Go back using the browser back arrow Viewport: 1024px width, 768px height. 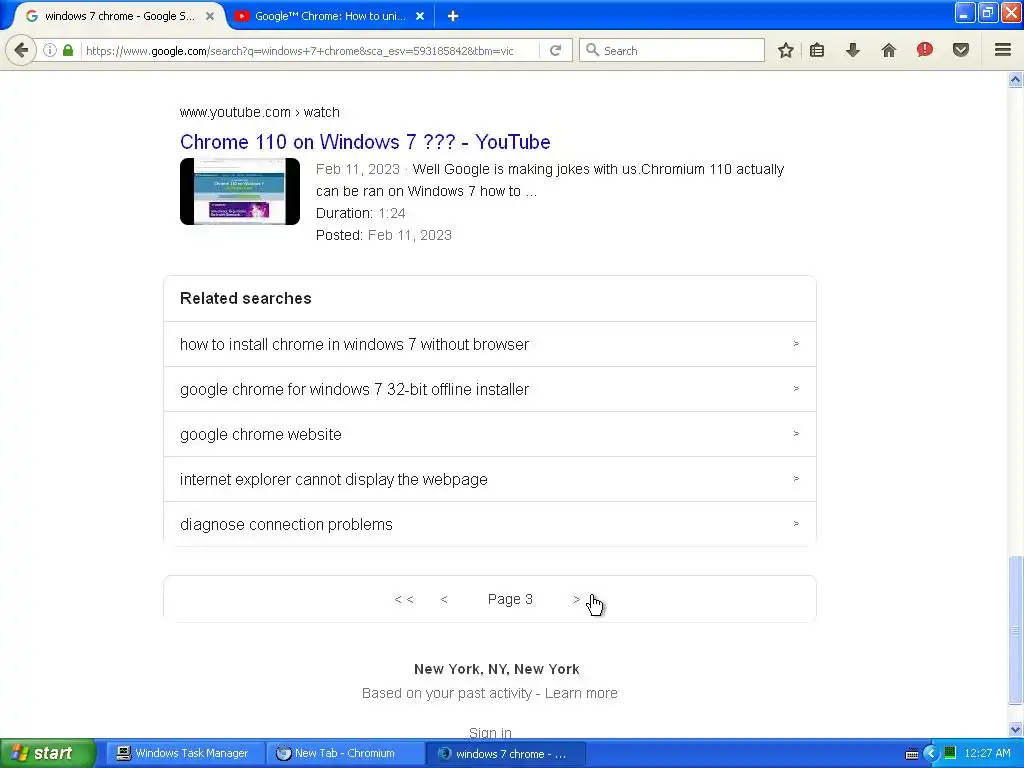pos(21,50)
